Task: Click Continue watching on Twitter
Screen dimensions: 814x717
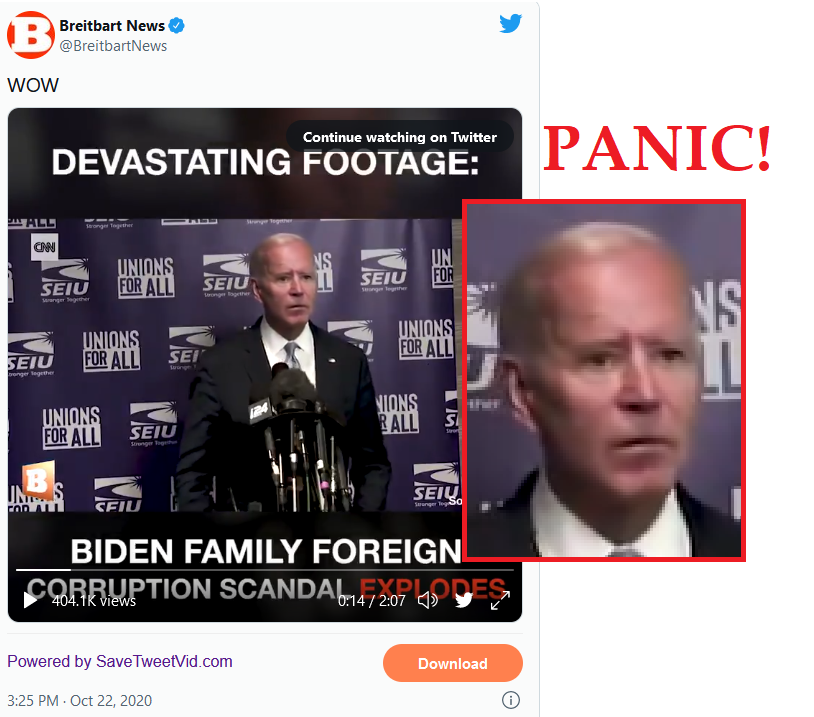Action: click(x=400, y=137)
